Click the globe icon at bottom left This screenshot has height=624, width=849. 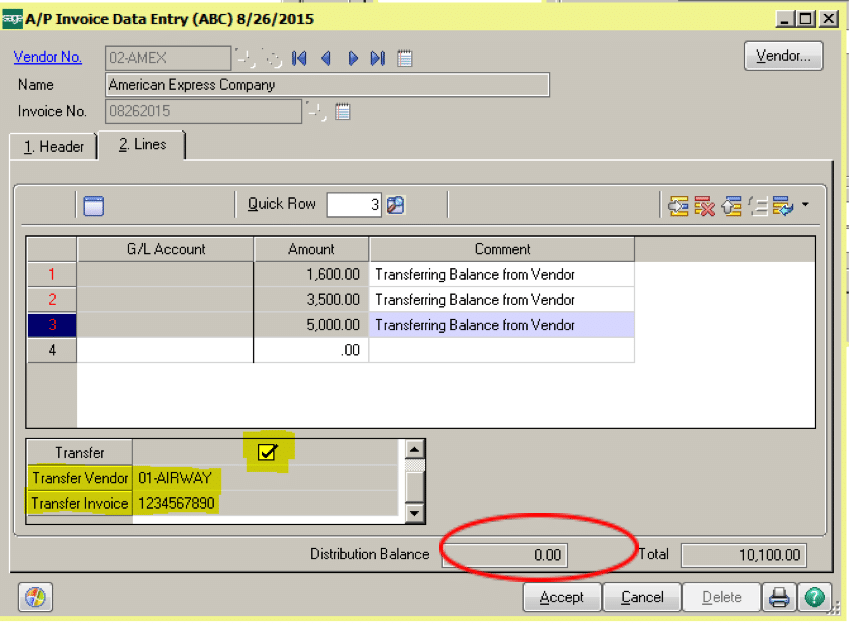click(x=35, y=597)
